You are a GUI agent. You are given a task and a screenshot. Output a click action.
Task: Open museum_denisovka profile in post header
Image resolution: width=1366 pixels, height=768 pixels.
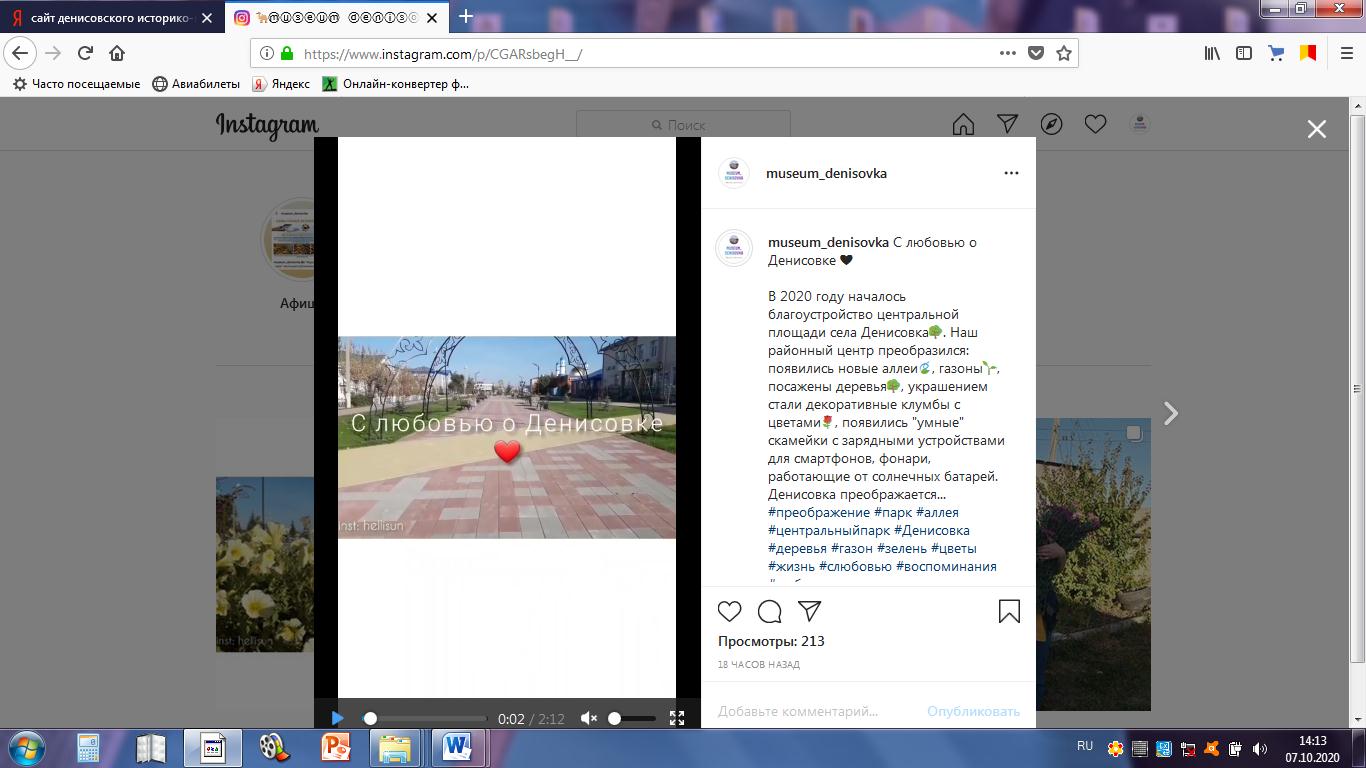click(x=826, y=173)
